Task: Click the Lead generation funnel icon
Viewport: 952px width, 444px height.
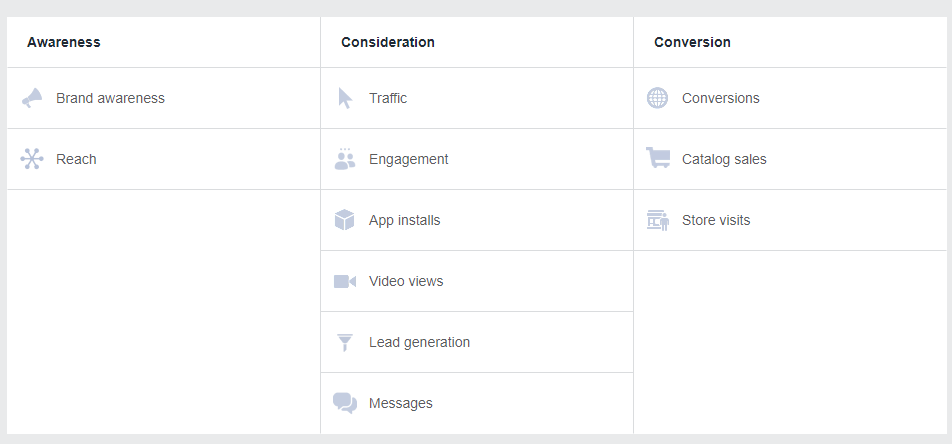Action: point(345,342)
